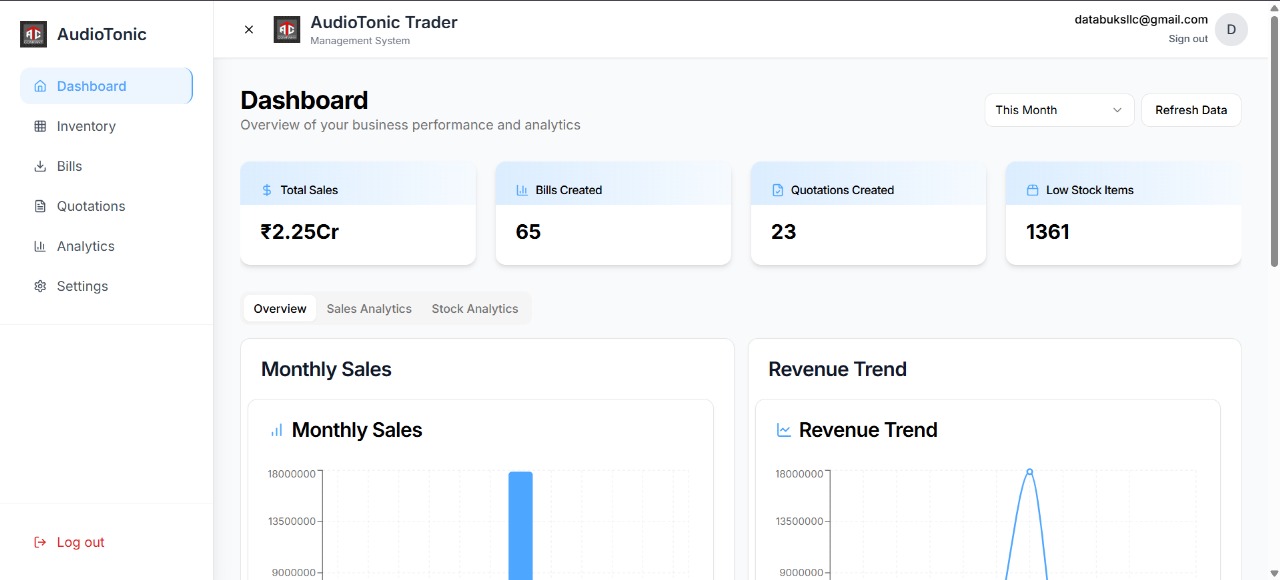Screen dimensions: 1280x580
Task: Click the Inventory grid icon
Action: point(40,126)
